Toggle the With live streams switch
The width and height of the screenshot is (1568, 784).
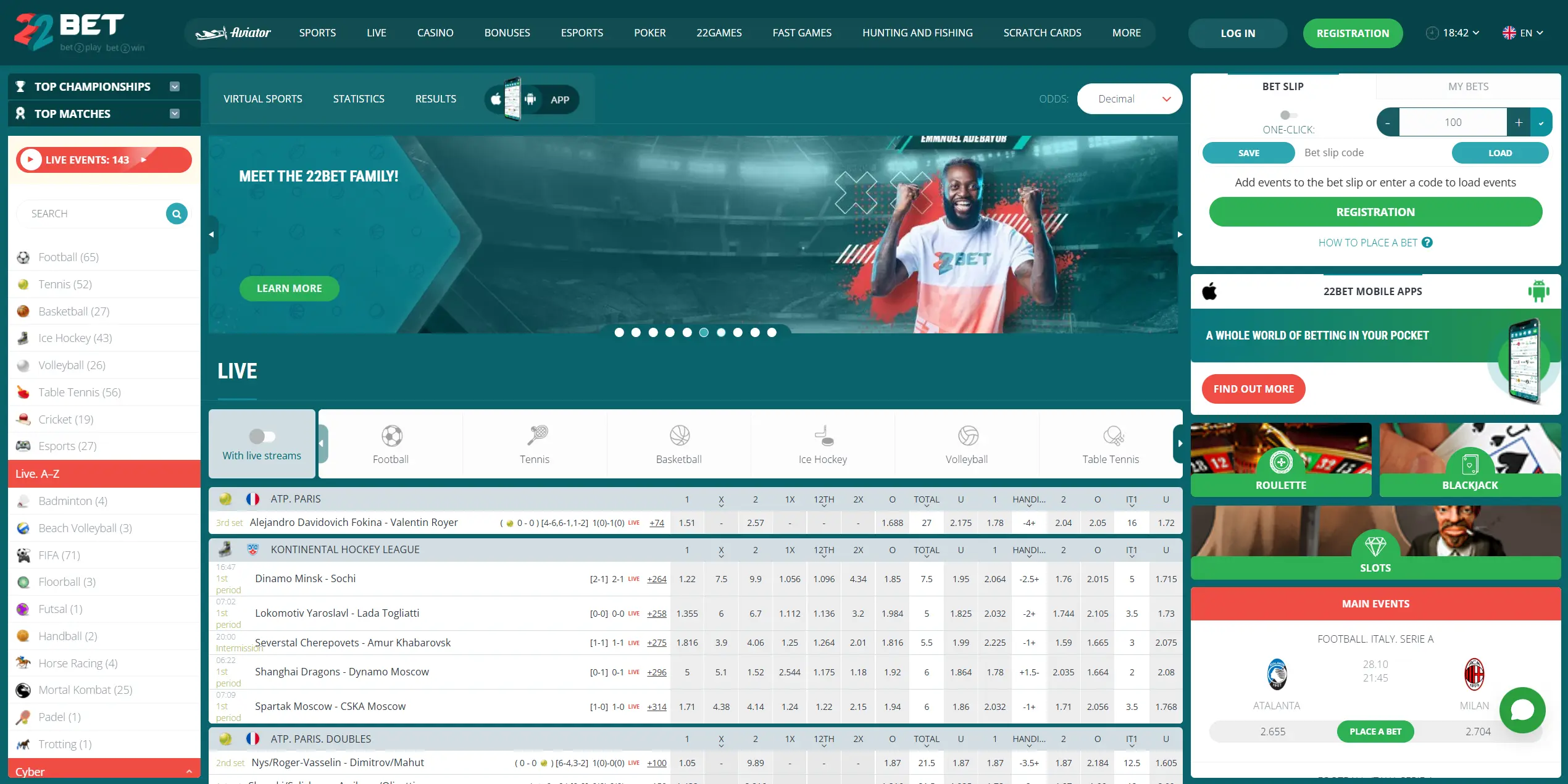pyautogui.click(x=261, y=435)
